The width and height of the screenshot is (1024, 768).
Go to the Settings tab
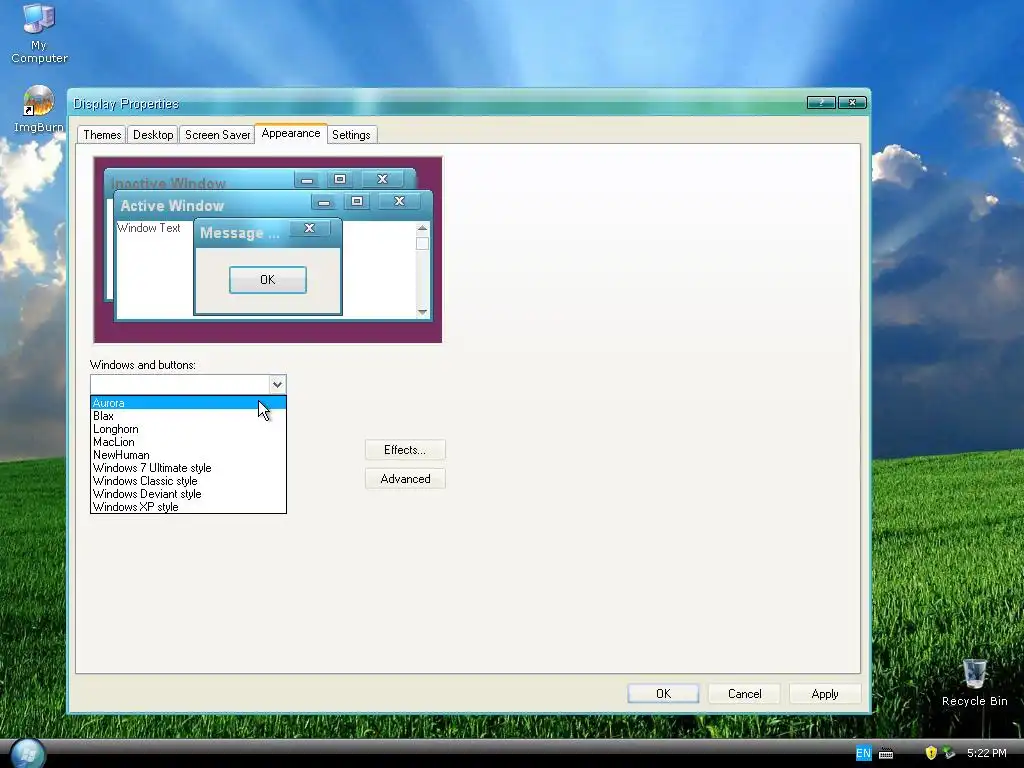pyautogui.click(x=351, y=135)
